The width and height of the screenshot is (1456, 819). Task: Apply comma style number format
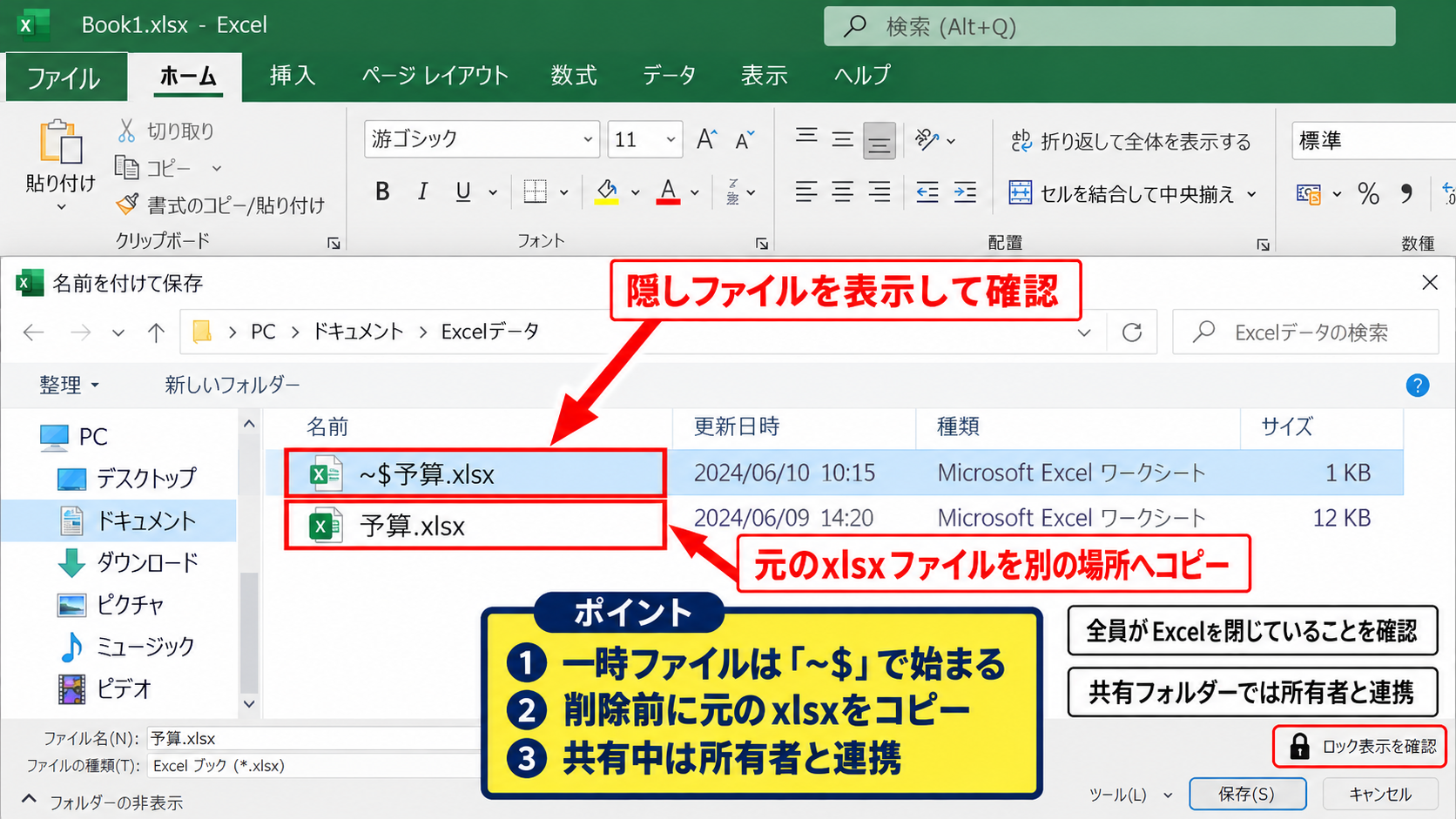point(1406,193)
